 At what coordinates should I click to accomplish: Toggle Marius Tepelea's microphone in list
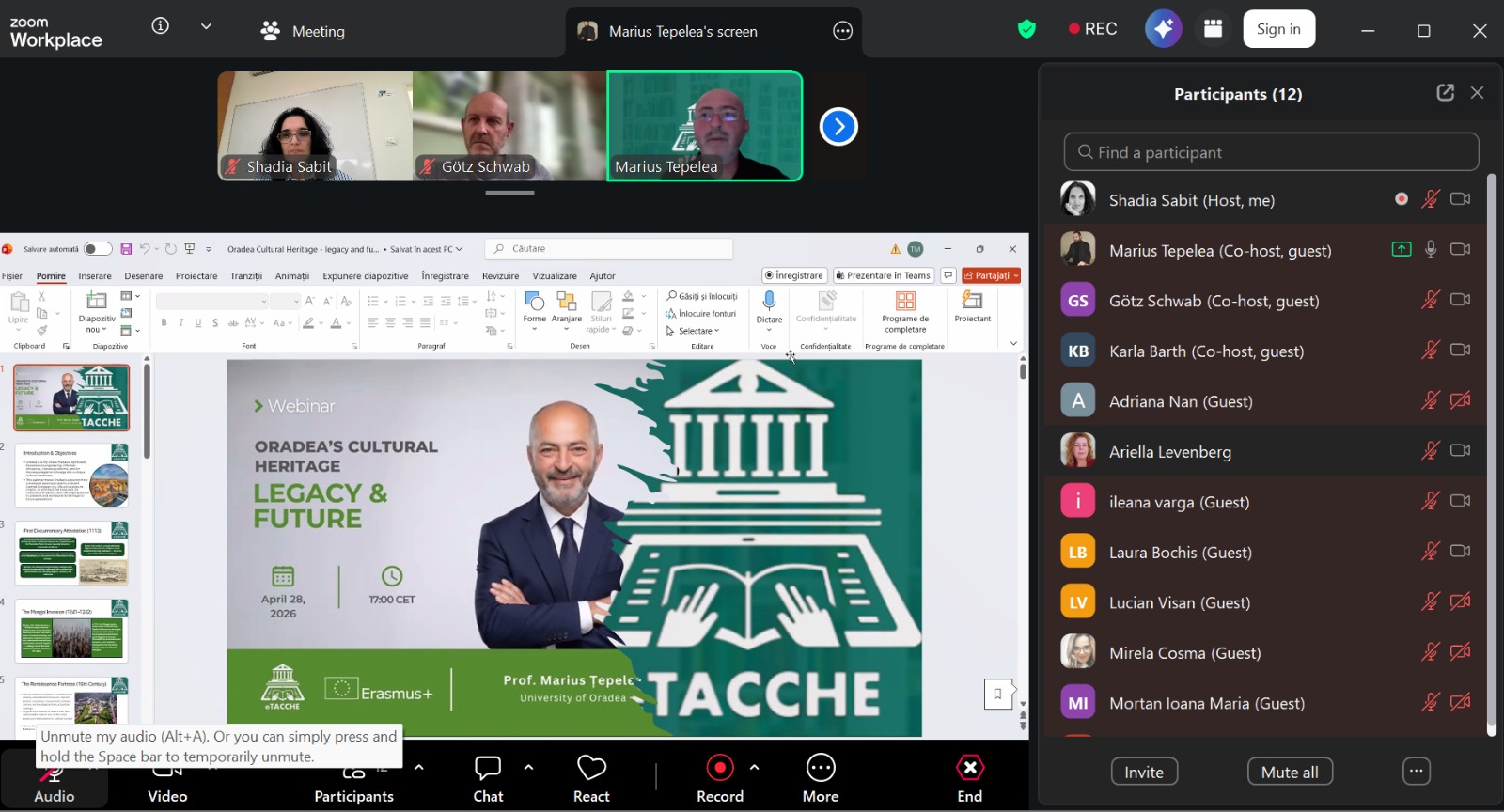click(1430, 249)
